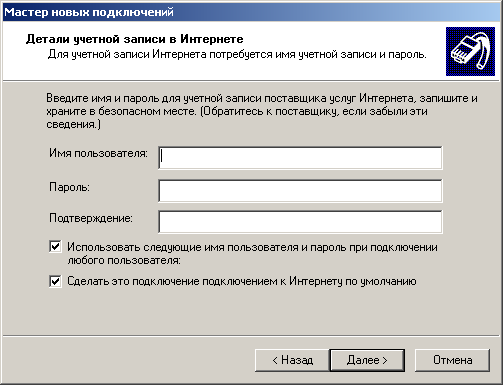
Task: Toggle the default Internet connection checkbox
Action: [55, 281]
